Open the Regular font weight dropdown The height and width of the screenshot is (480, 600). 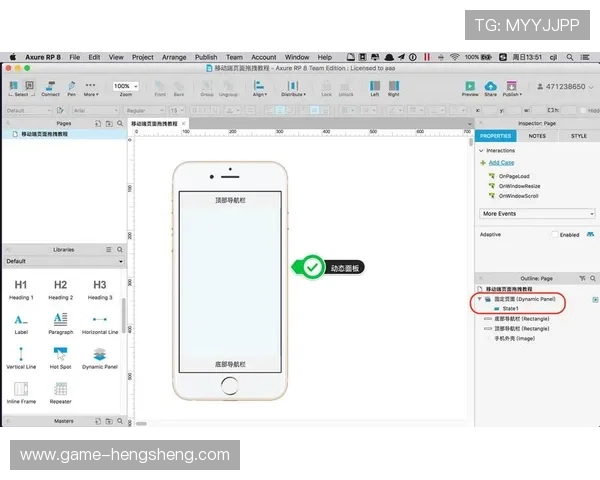coord(144,110)
